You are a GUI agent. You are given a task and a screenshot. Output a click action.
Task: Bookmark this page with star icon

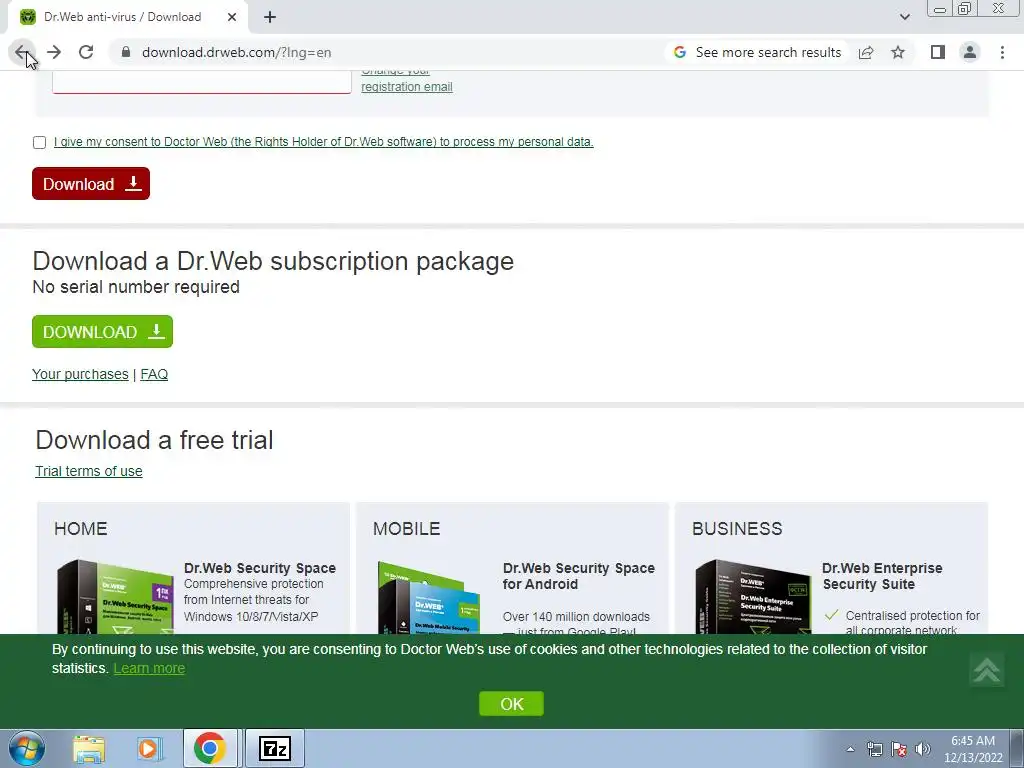898,52
